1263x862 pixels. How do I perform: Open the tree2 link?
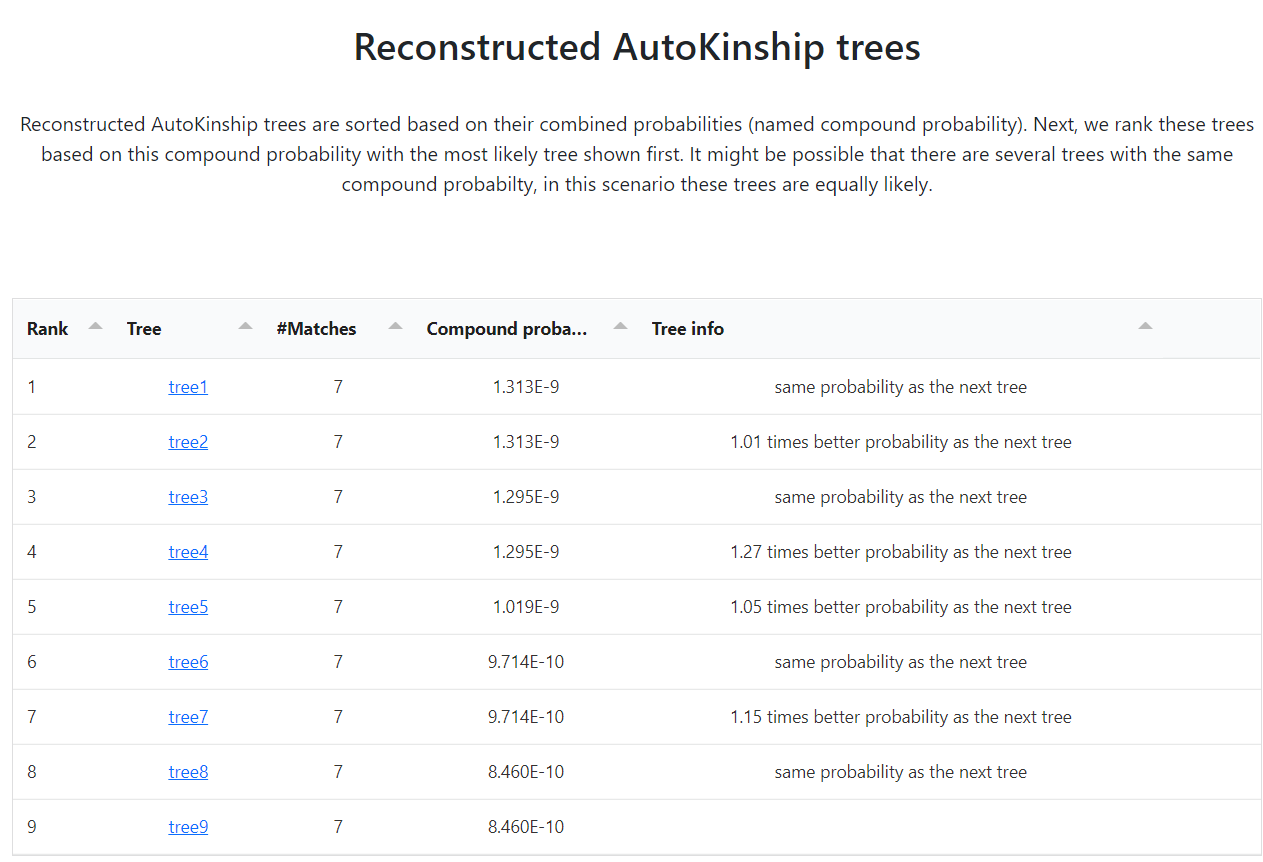pos(188,442)
